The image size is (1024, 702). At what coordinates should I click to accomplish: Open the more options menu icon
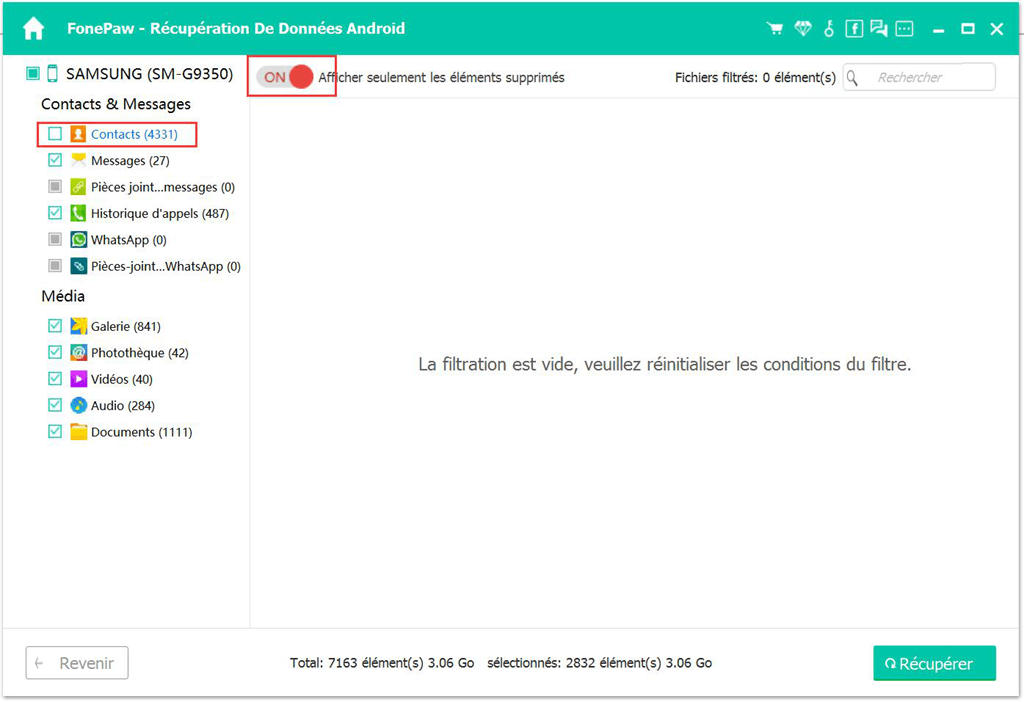click(904, 29)
